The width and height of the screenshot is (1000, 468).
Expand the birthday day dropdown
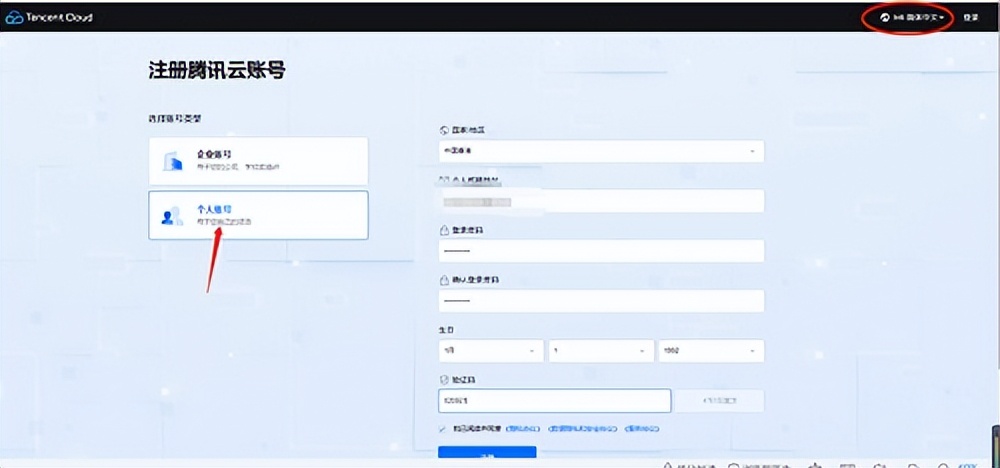[601, 351]
